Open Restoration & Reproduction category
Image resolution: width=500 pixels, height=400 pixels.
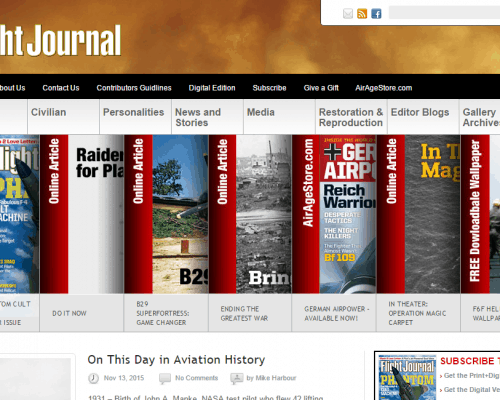pyautogui.click(x=351, y=117)
